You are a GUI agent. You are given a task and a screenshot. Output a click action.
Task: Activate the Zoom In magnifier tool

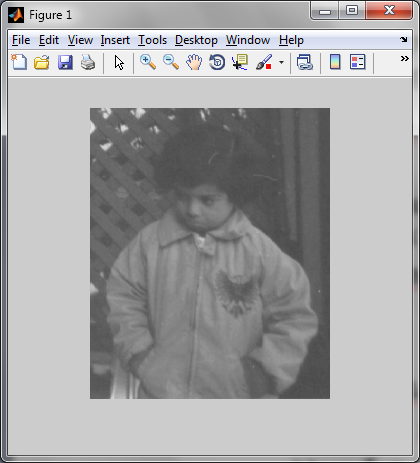coord(148,62)
